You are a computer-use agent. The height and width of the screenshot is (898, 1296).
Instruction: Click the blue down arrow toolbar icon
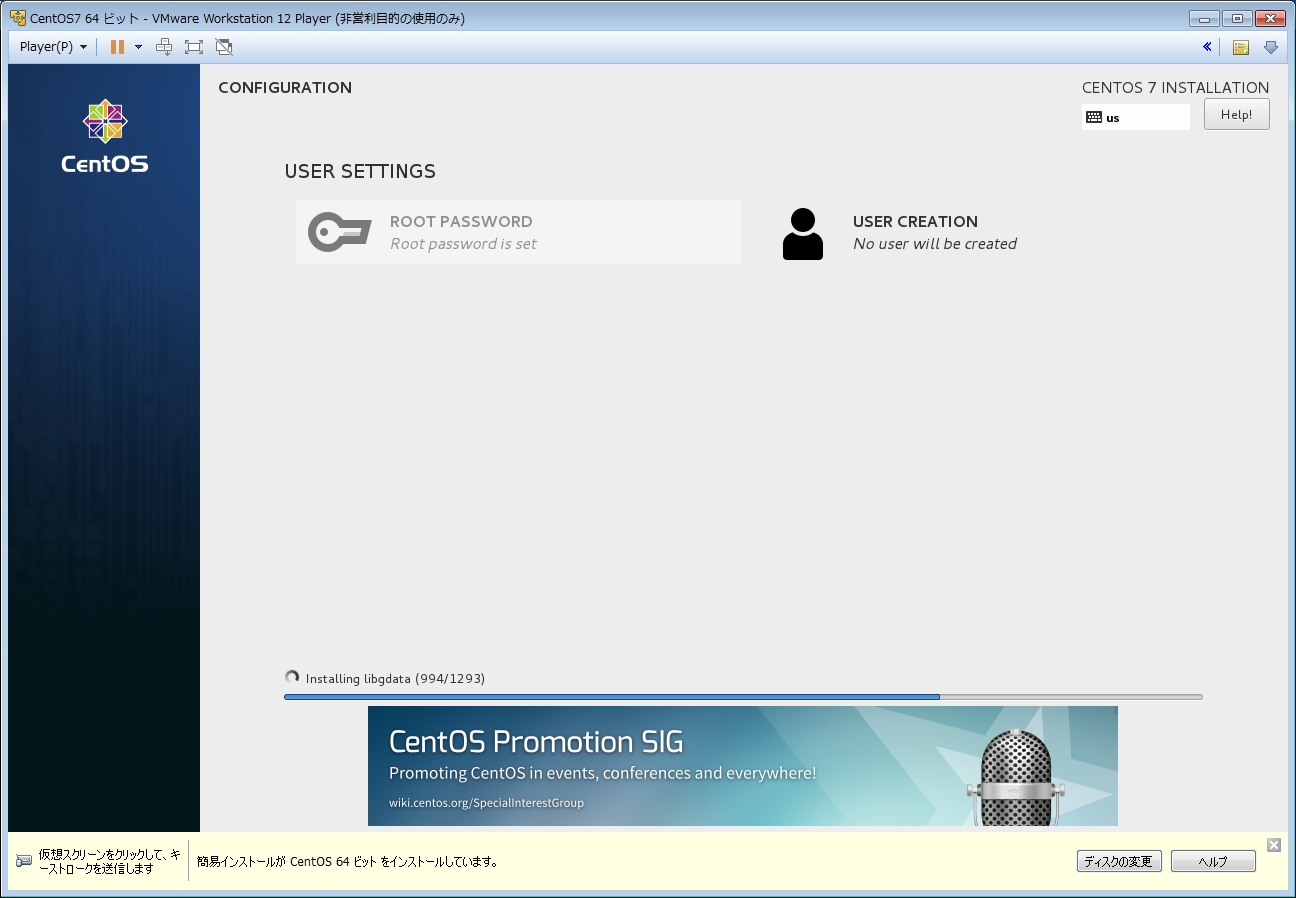click(1271, 47)
